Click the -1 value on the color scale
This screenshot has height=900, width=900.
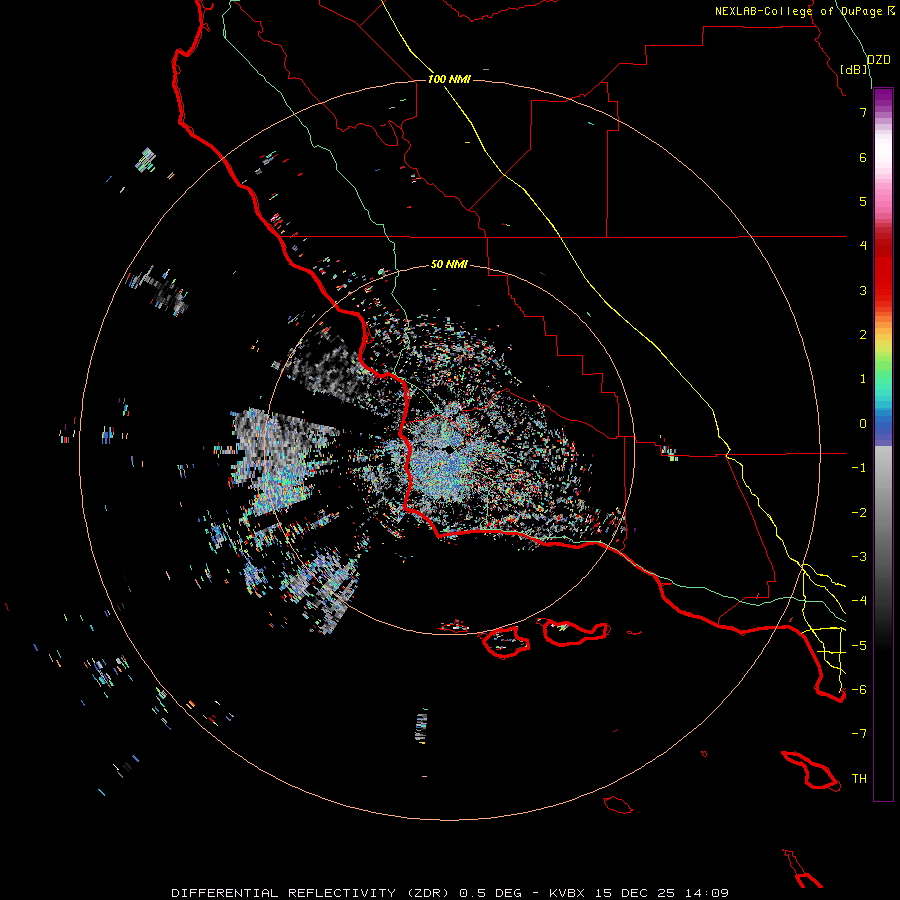(x=859, y=468)
